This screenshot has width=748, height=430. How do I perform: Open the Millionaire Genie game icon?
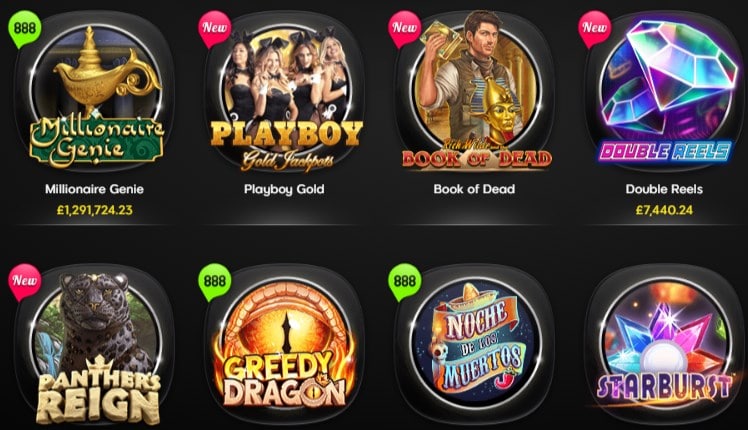[94, 93]
